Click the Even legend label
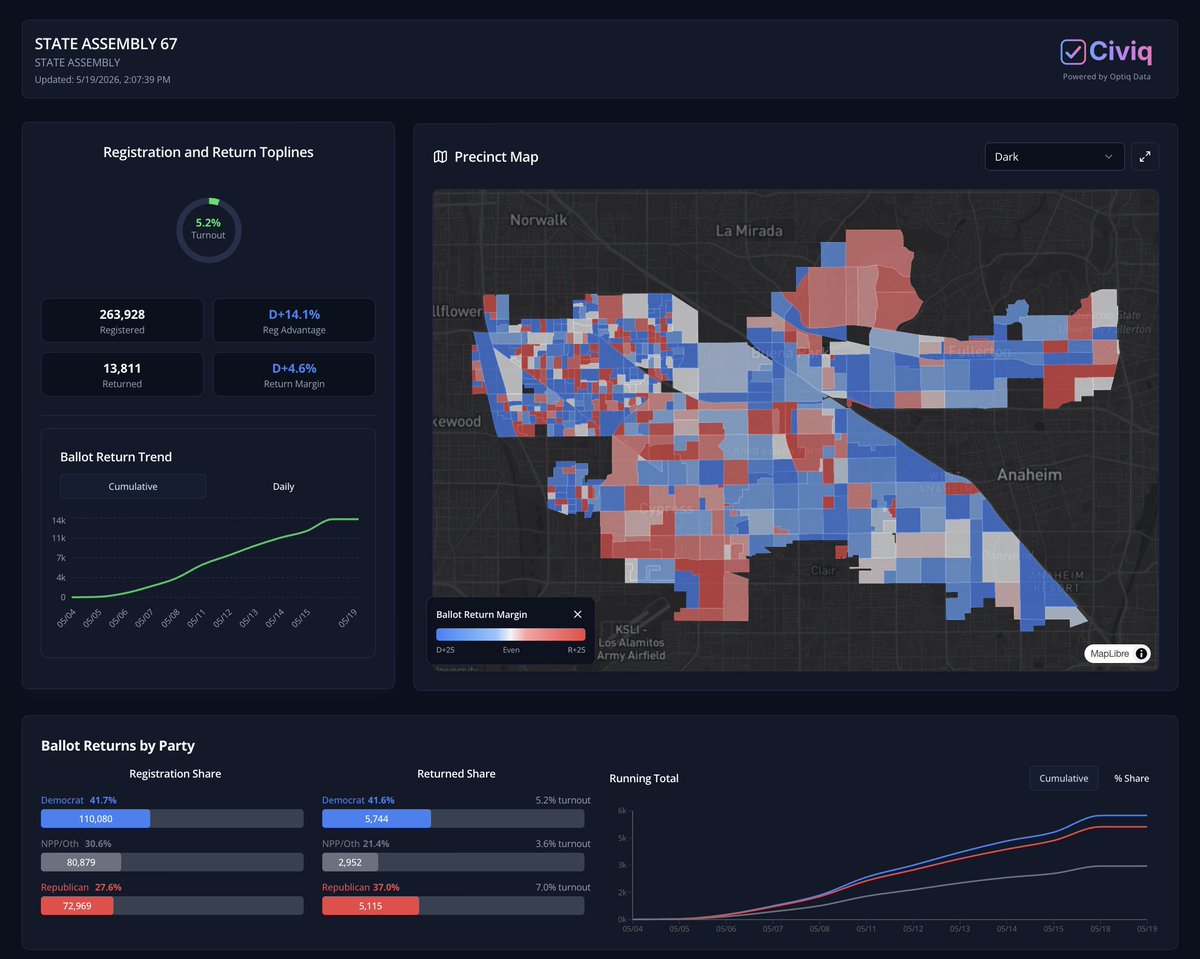This screenshot has height=959, width=1200. click(x=511, y=650)
